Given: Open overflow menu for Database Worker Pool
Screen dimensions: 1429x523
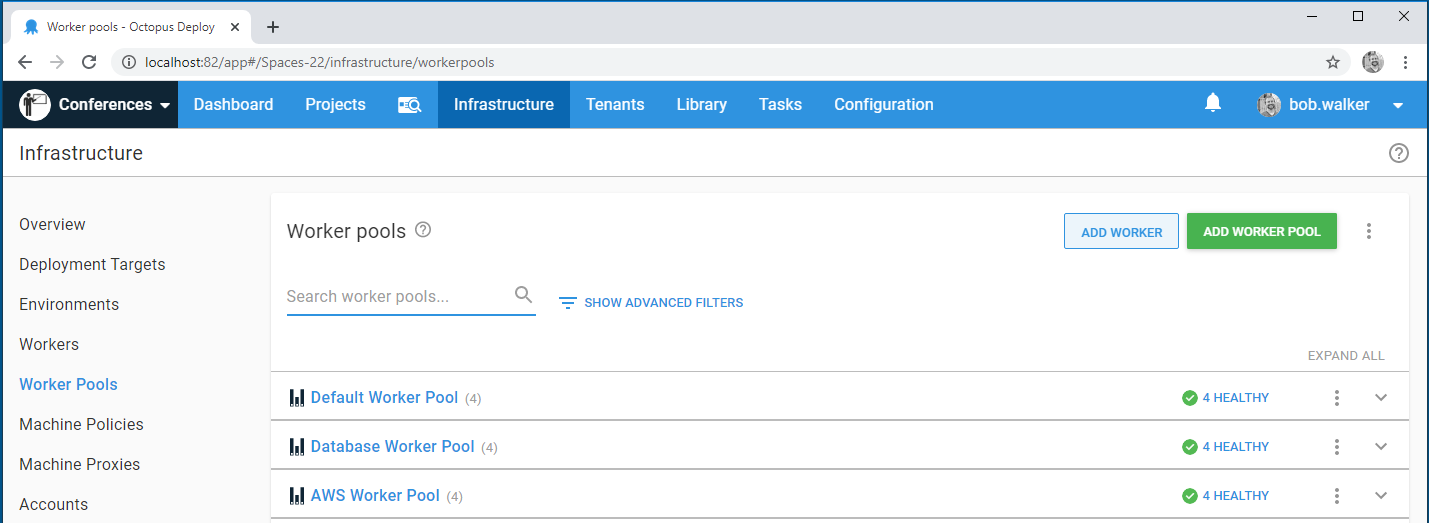Looking at the screenshot, I should 1336,447.
